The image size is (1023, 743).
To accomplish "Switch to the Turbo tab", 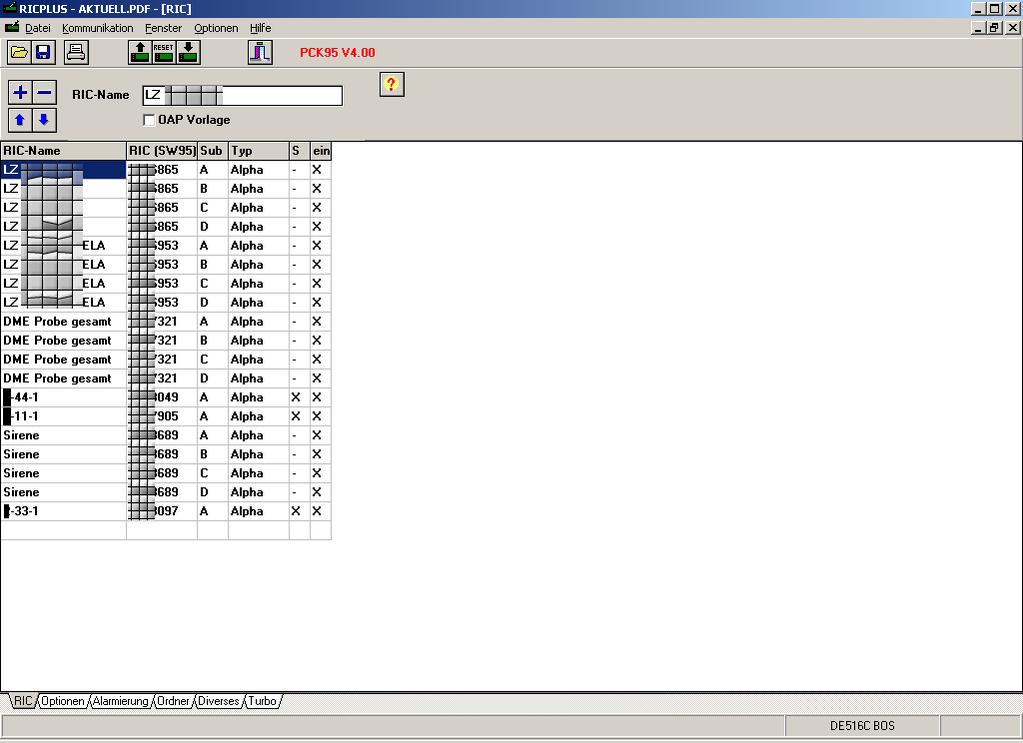I will (262, 701).
